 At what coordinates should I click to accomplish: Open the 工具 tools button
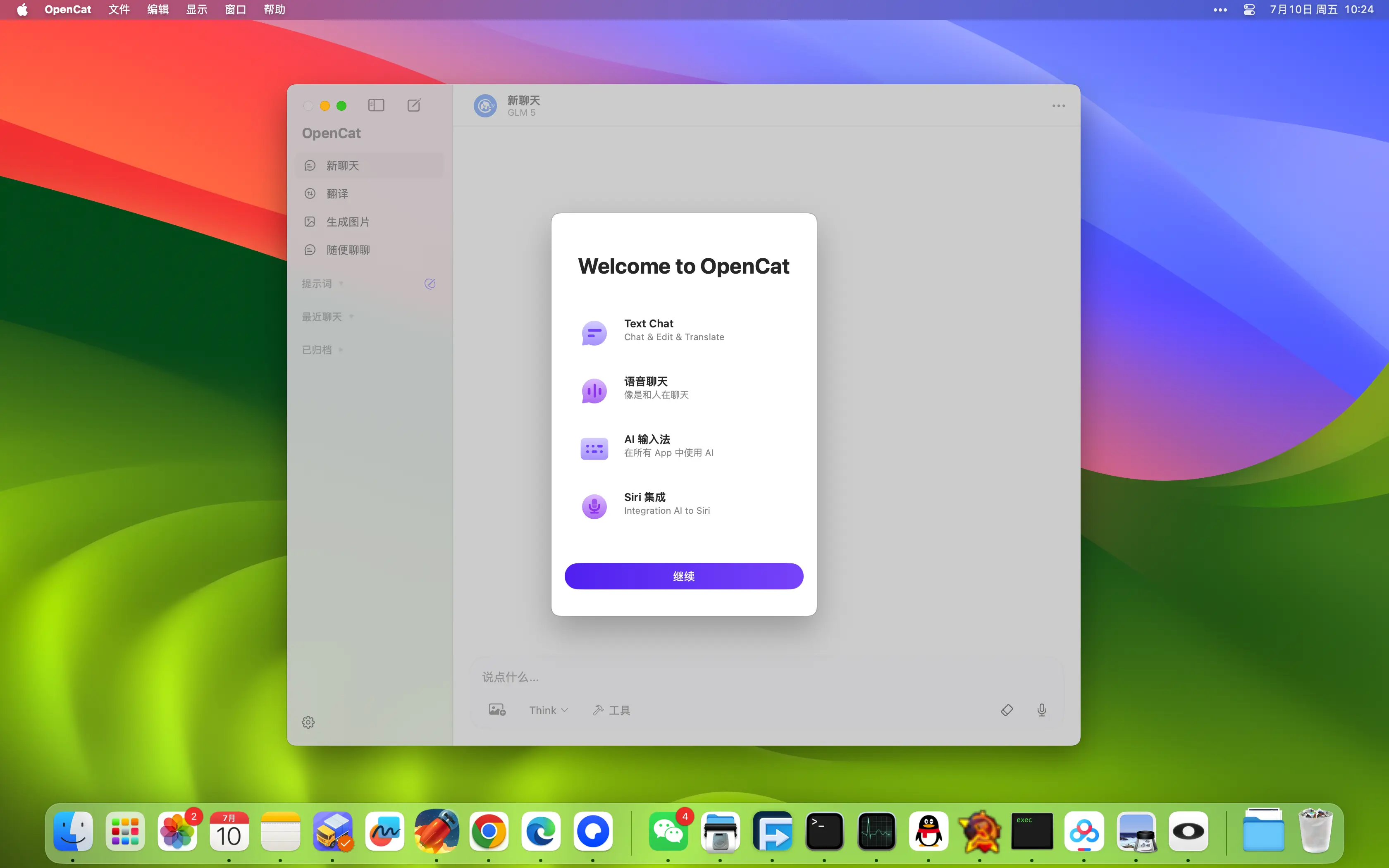tap(611, 710)
